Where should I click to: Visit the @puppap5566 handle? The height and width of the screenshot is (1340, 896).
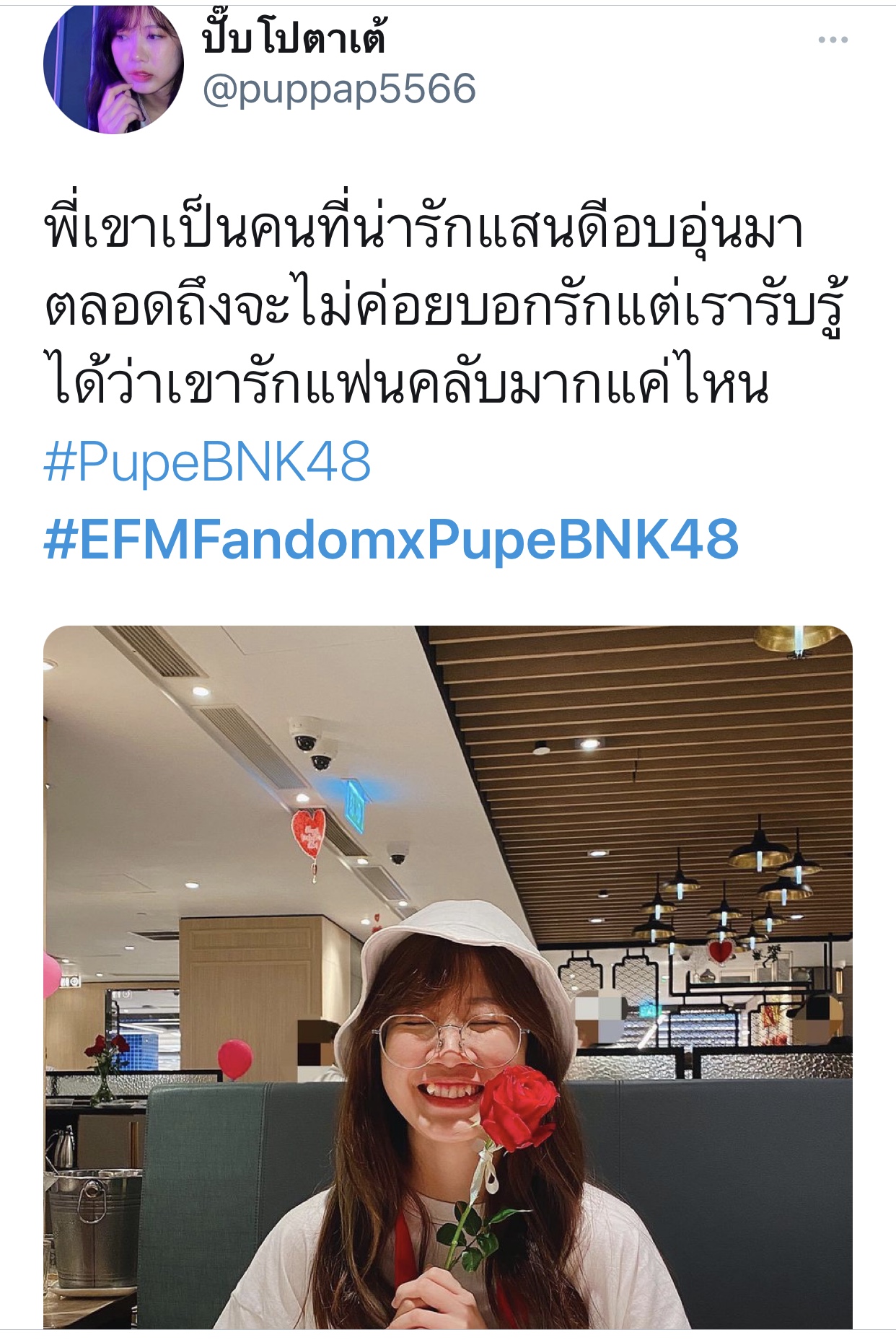(x=339, y=89)
